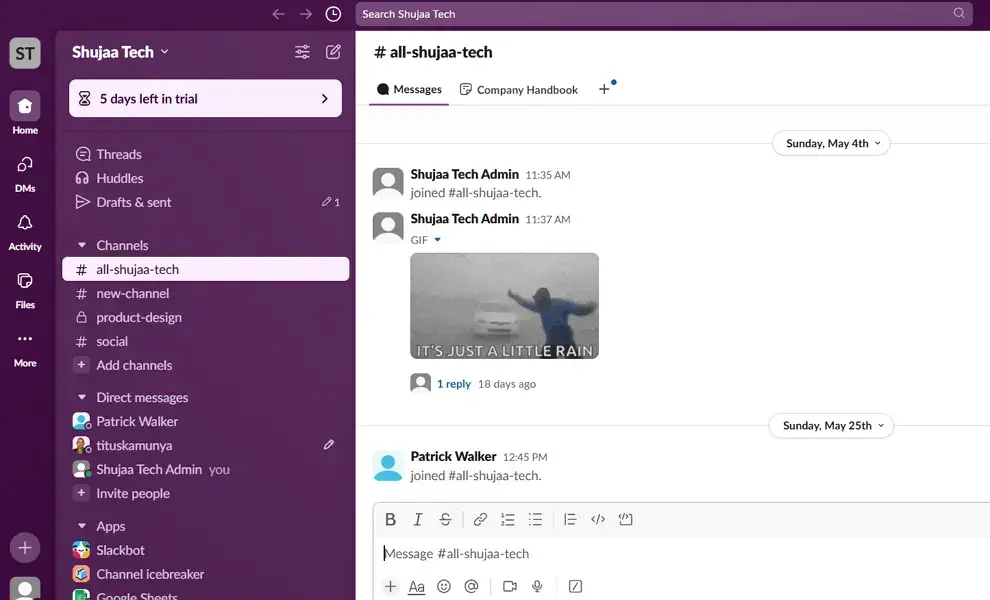
Task: Collapse the GIF preview
Action: coord(438,240)
